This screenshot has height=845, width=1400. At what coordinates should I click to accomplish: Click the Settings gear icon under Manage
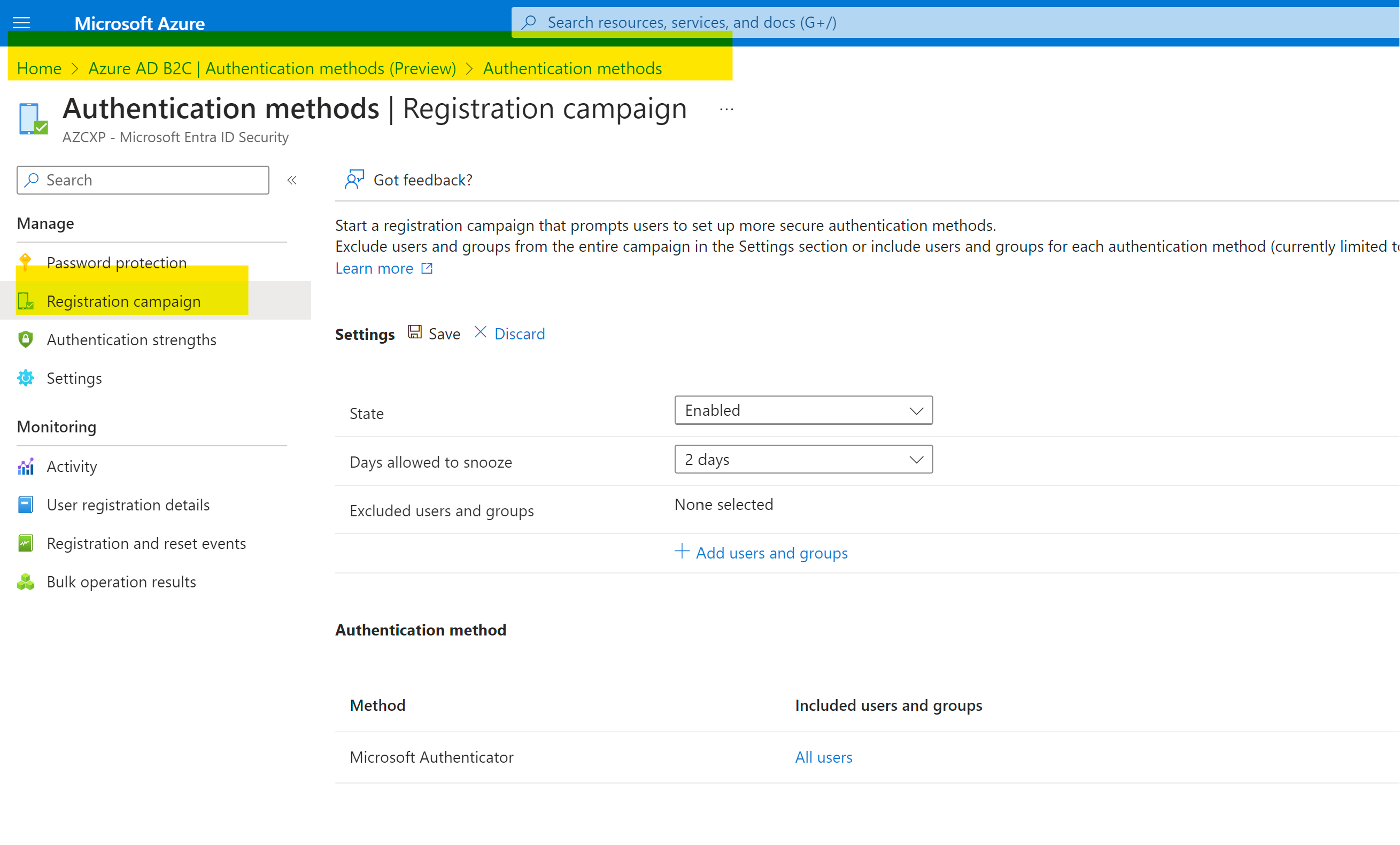click(x=25, y=377)
